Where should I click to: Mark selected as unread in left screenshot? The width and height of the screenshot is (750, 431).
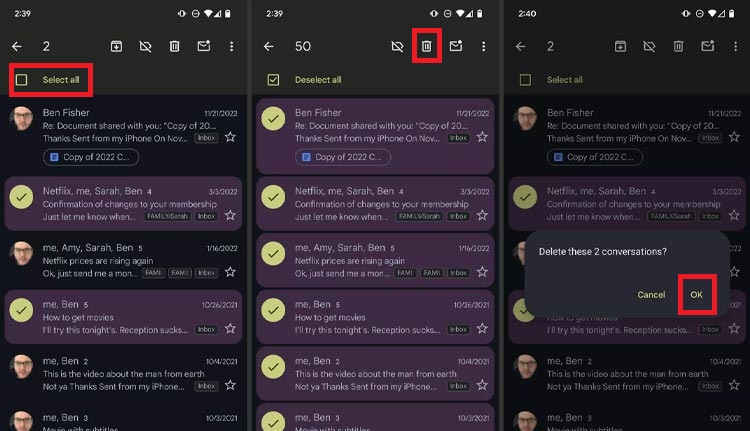point(204,46)
